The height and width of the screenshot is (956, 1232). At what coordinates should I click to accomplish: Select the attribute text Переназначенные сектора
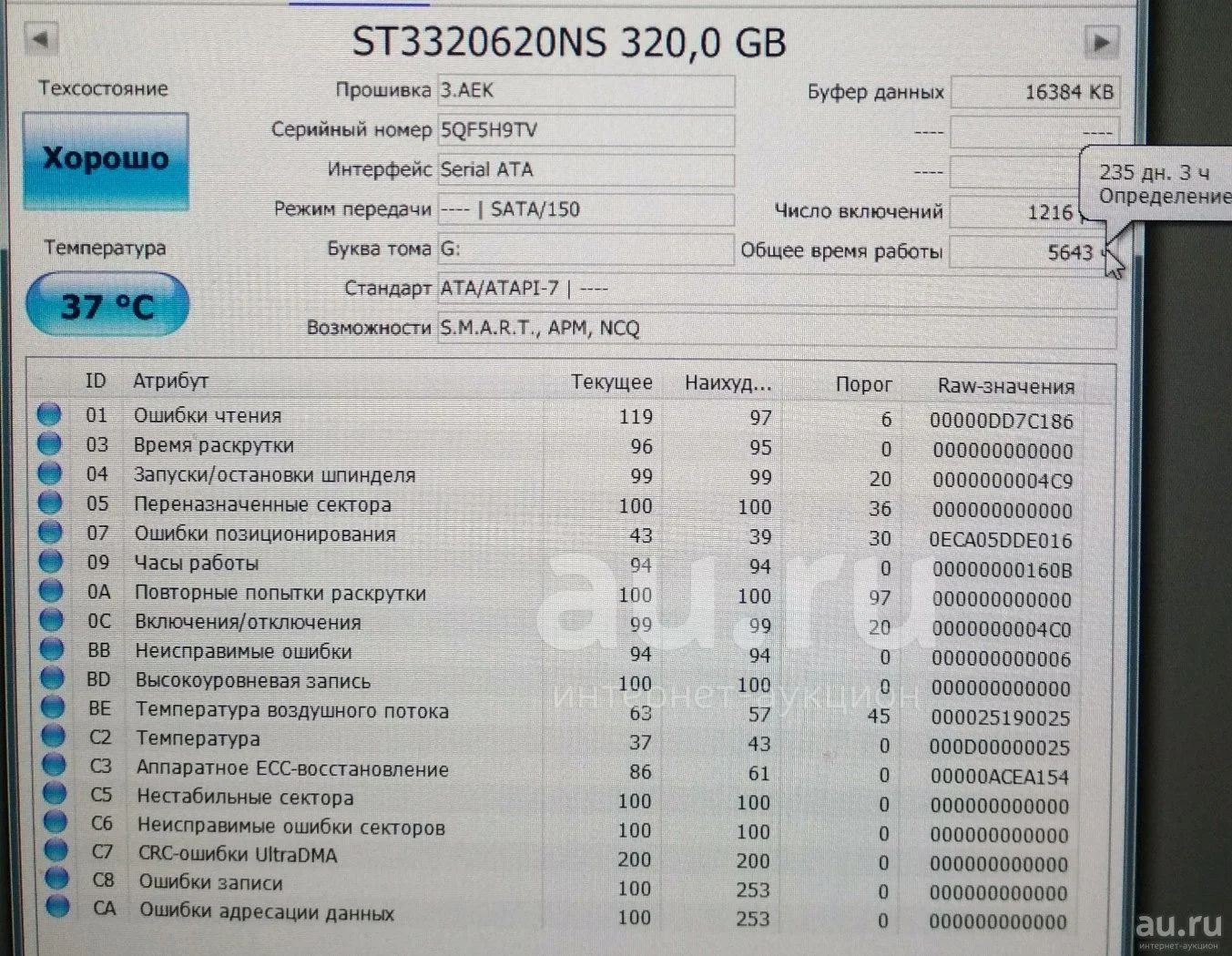coord(262,504)
